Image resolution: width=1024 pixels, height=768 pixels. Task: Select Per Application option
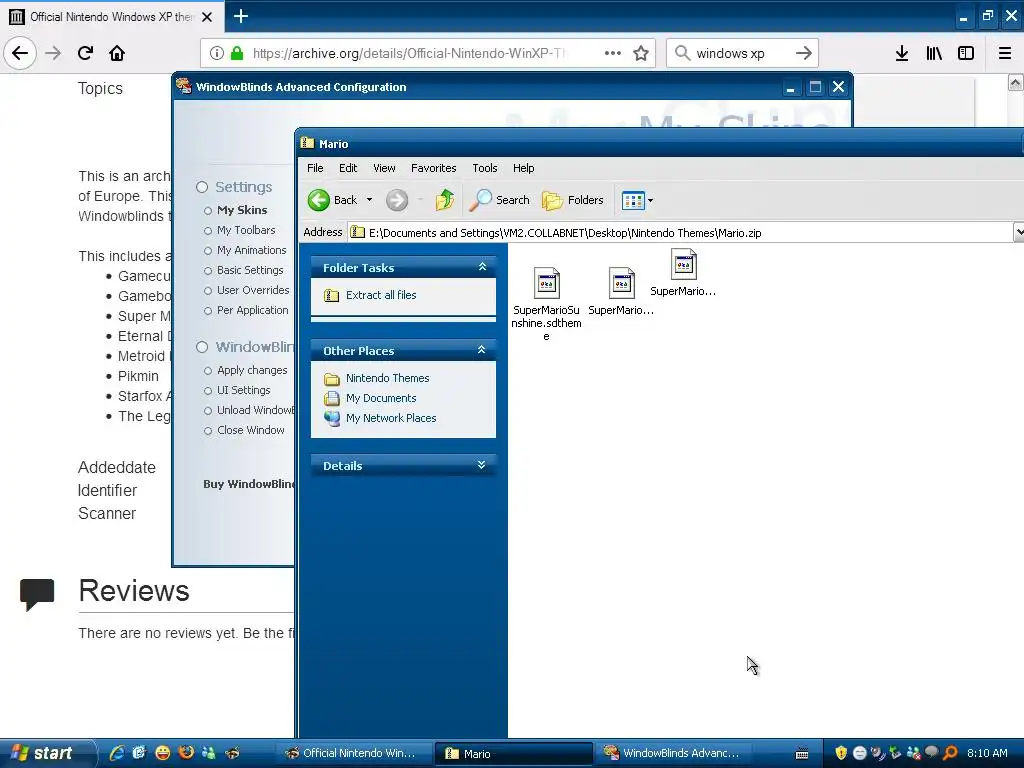click(246, 311)
